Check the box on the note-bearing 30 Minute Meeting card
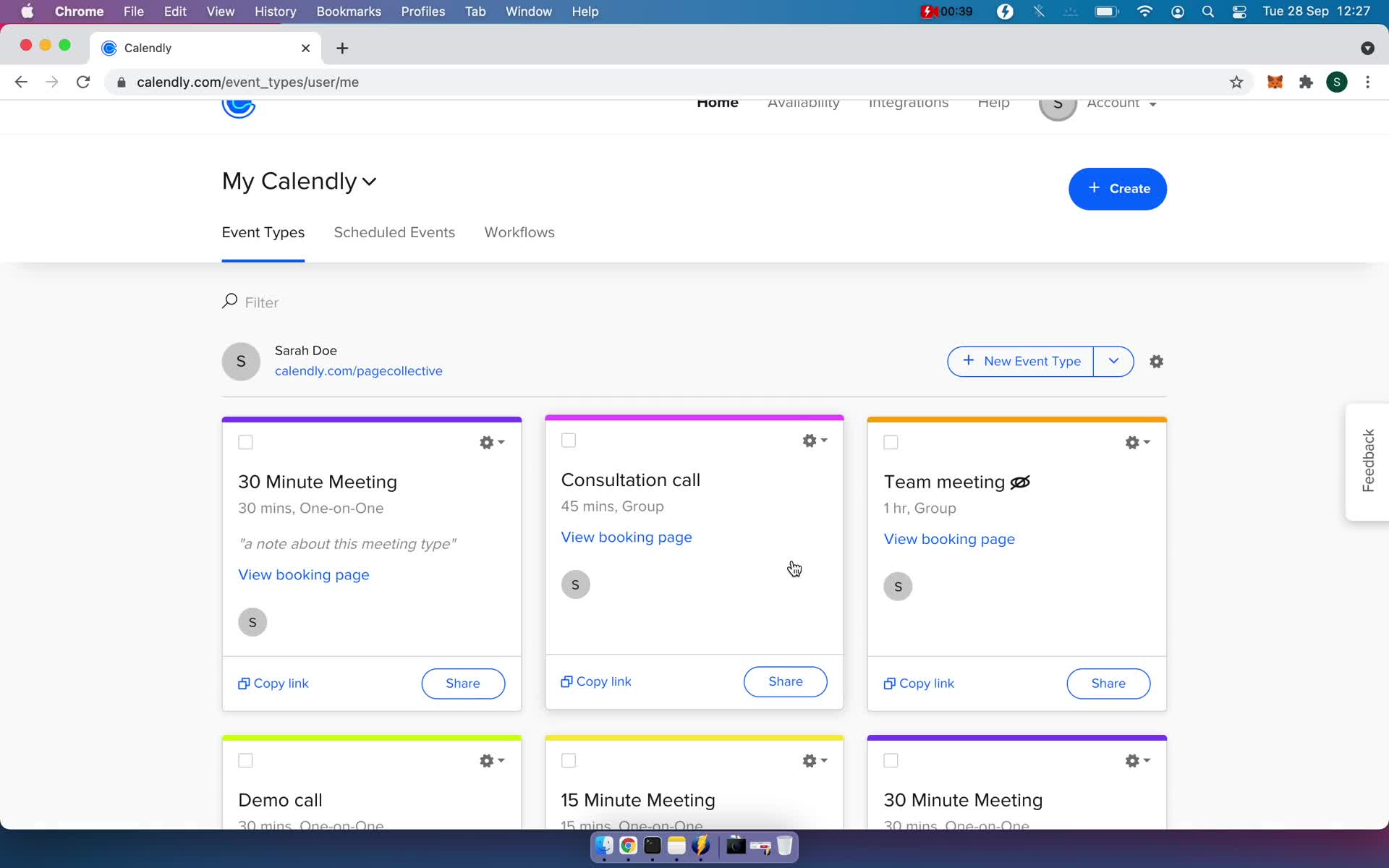 pyautogui.click(x=245, y=442)
